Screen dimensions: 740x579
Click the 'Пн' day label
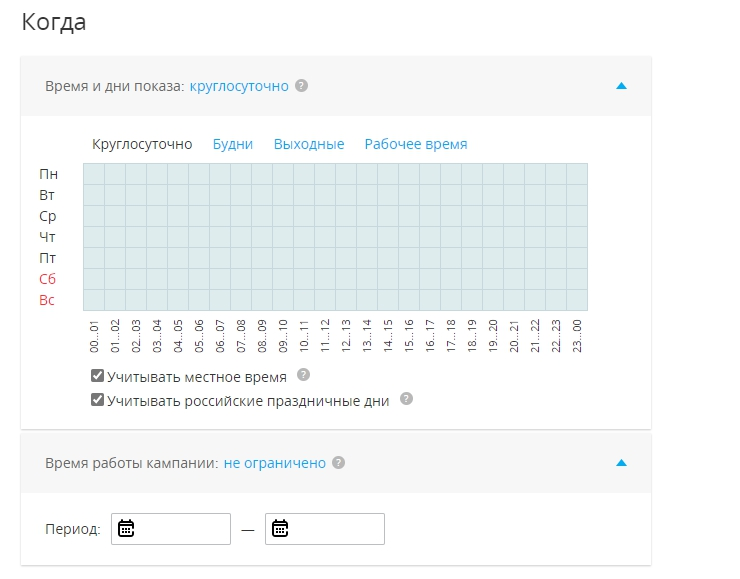click(x=48, y=174)
